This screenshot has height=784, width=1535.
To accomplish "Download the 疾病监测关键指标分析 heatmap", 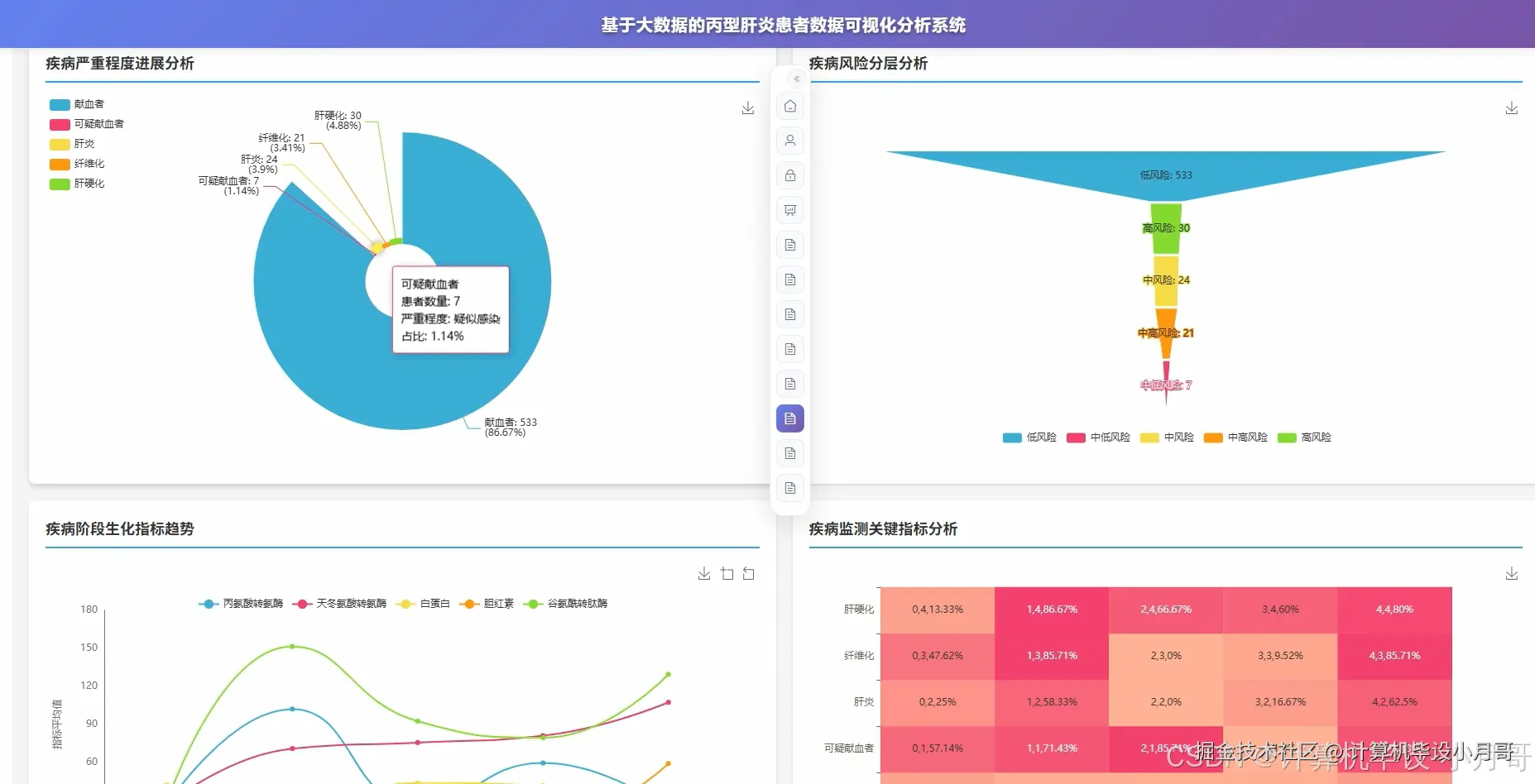I will tap(1512, 573).
